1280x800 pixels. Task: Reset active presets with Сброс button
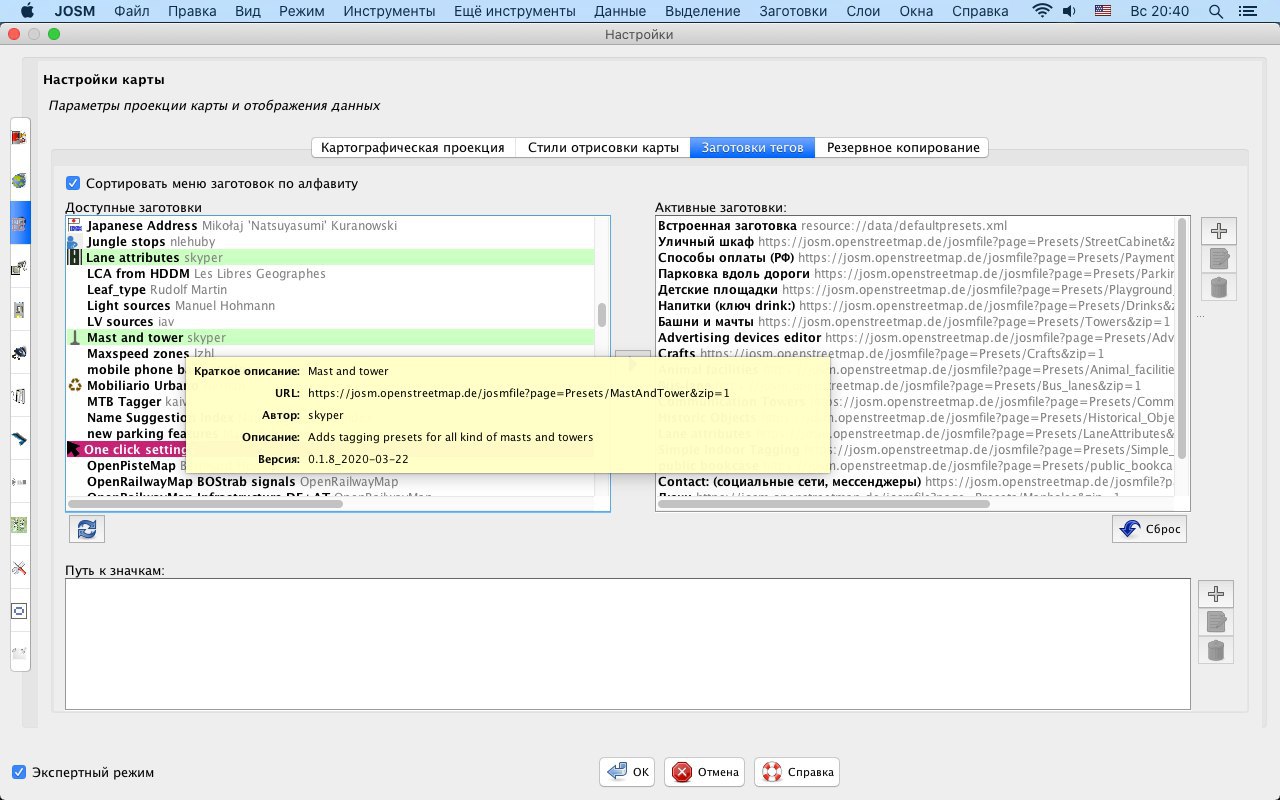(1149, 529)
